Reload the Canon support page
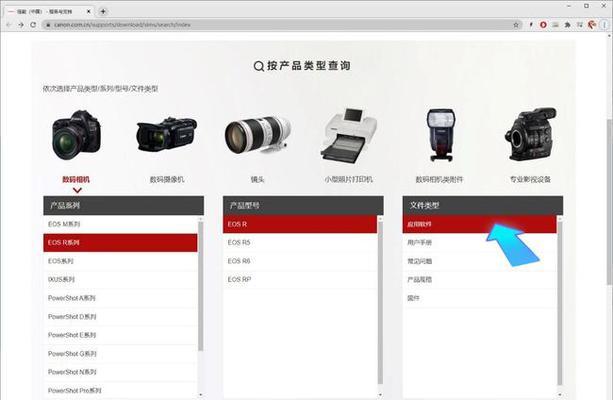 (33, 25)
